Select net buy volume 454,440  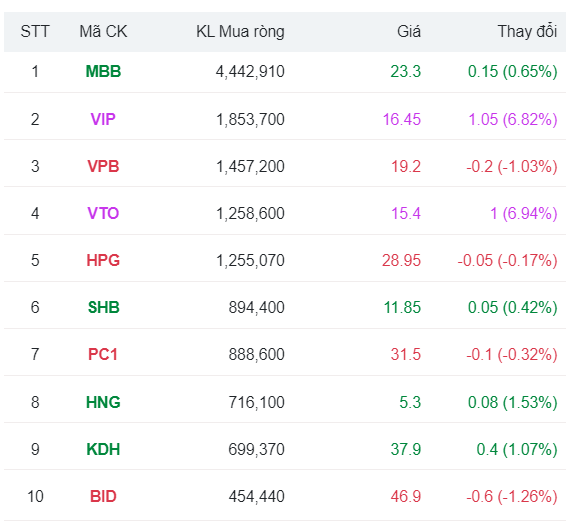[256, 496]
